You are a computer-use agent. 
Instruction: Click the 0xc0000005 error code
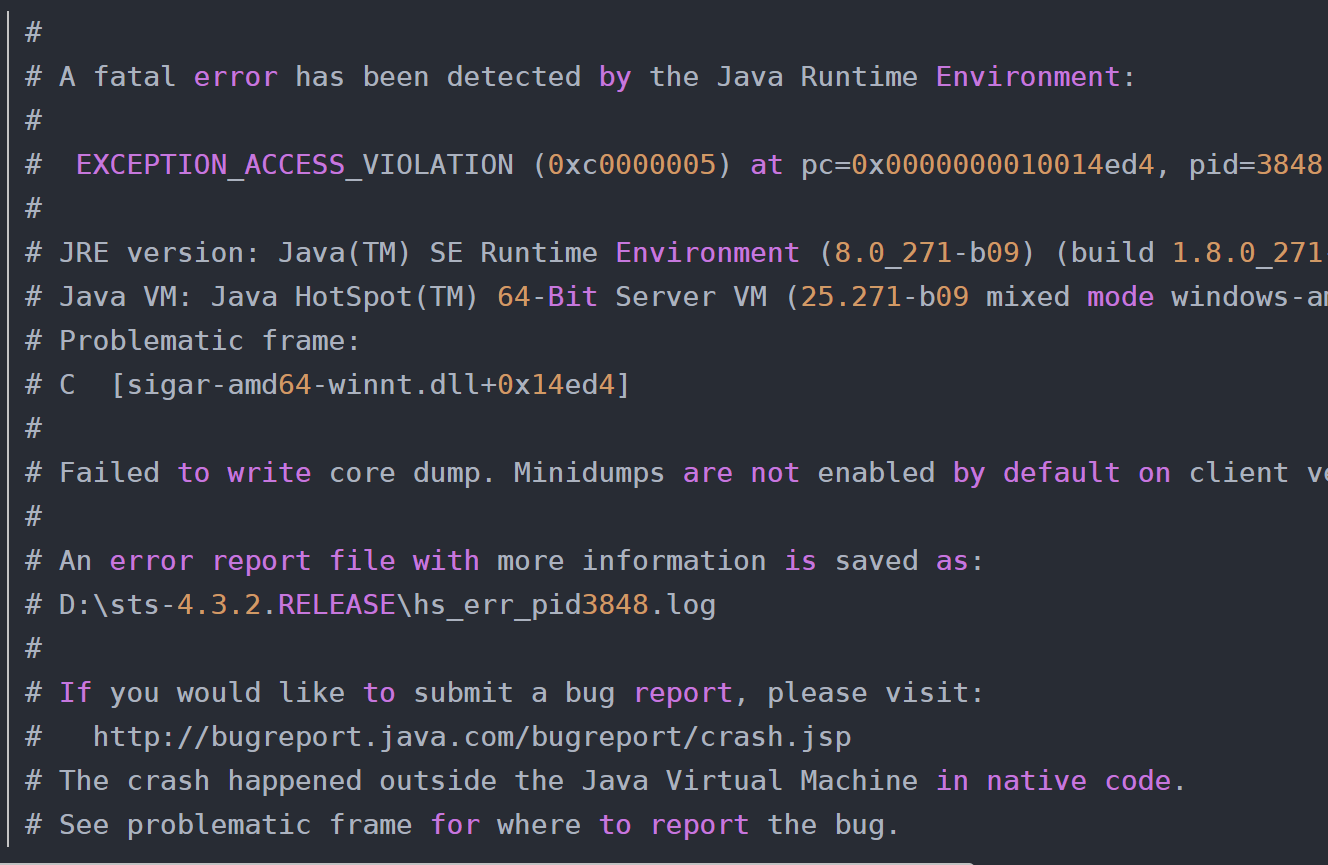[632, 165]
